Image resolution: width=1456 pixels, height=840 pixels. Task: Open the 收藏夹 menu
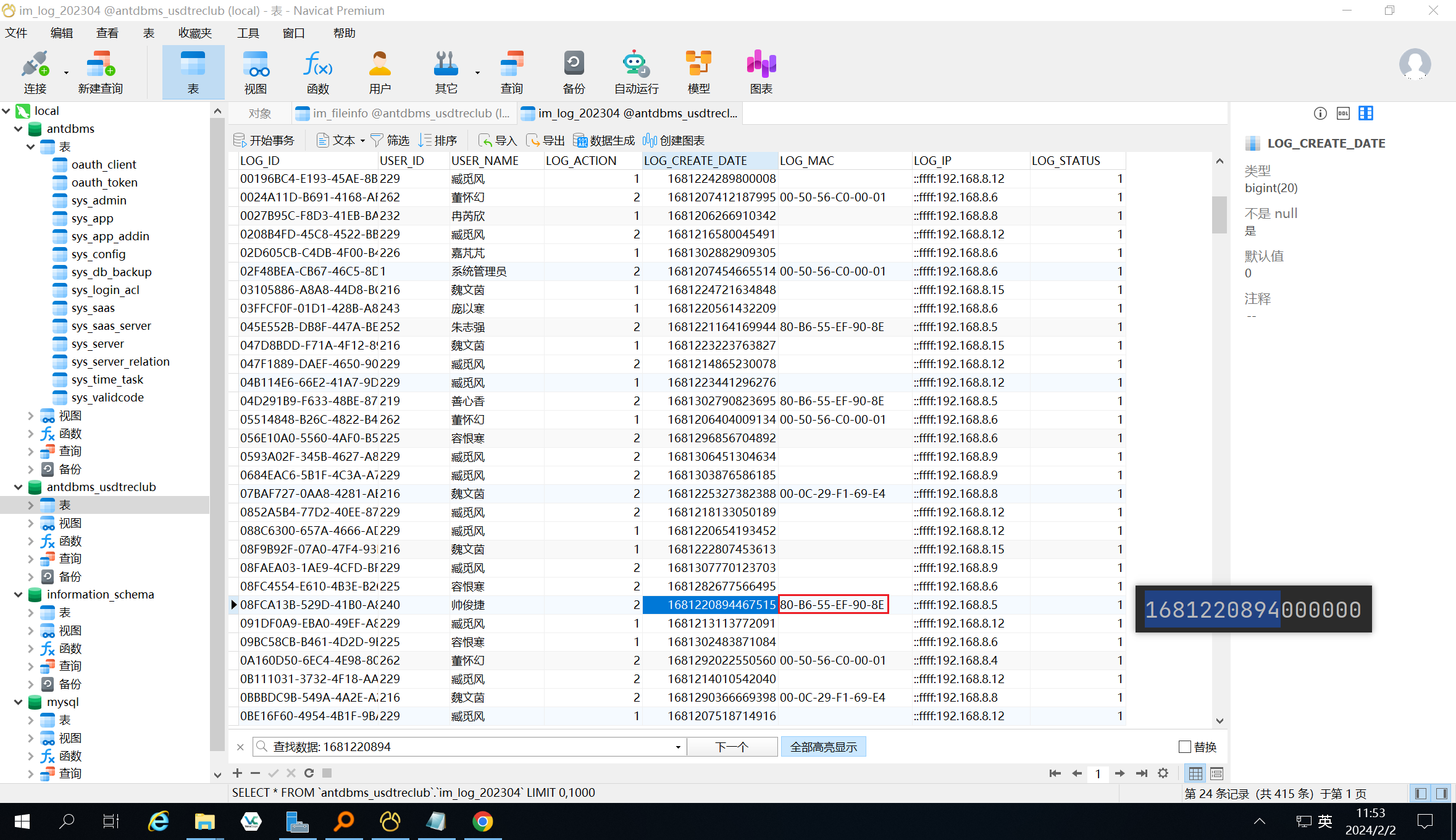point(195,33)
